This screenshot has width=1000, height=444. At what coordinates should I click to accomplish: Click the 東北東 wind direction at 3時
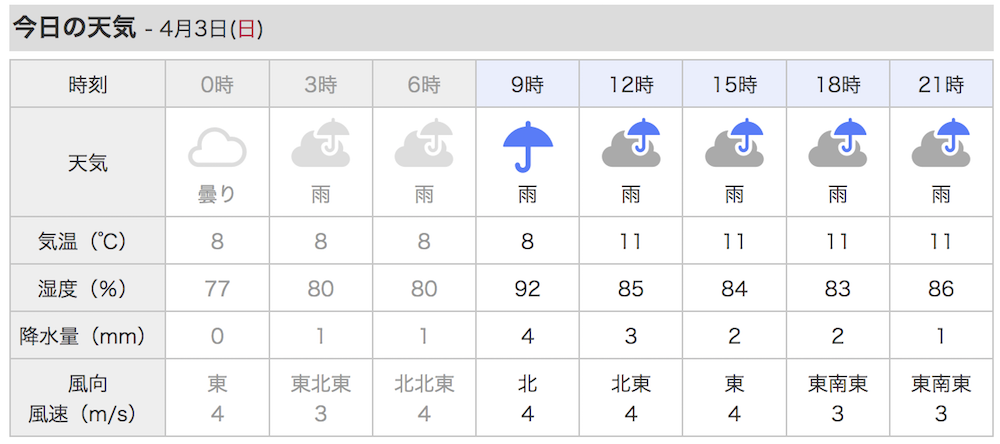321,384
